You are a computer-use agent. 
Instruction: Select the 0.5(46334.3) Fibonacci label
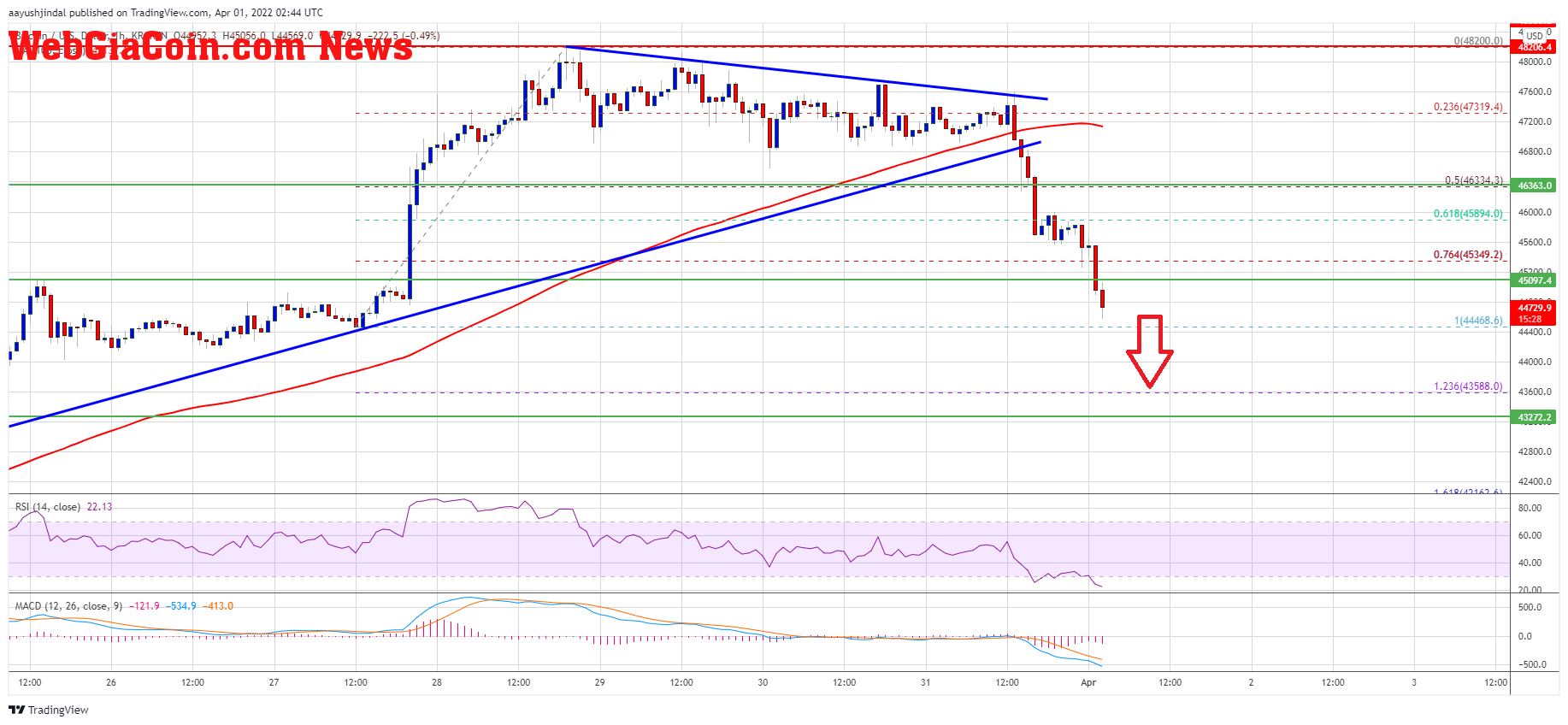click(1473, 180)
